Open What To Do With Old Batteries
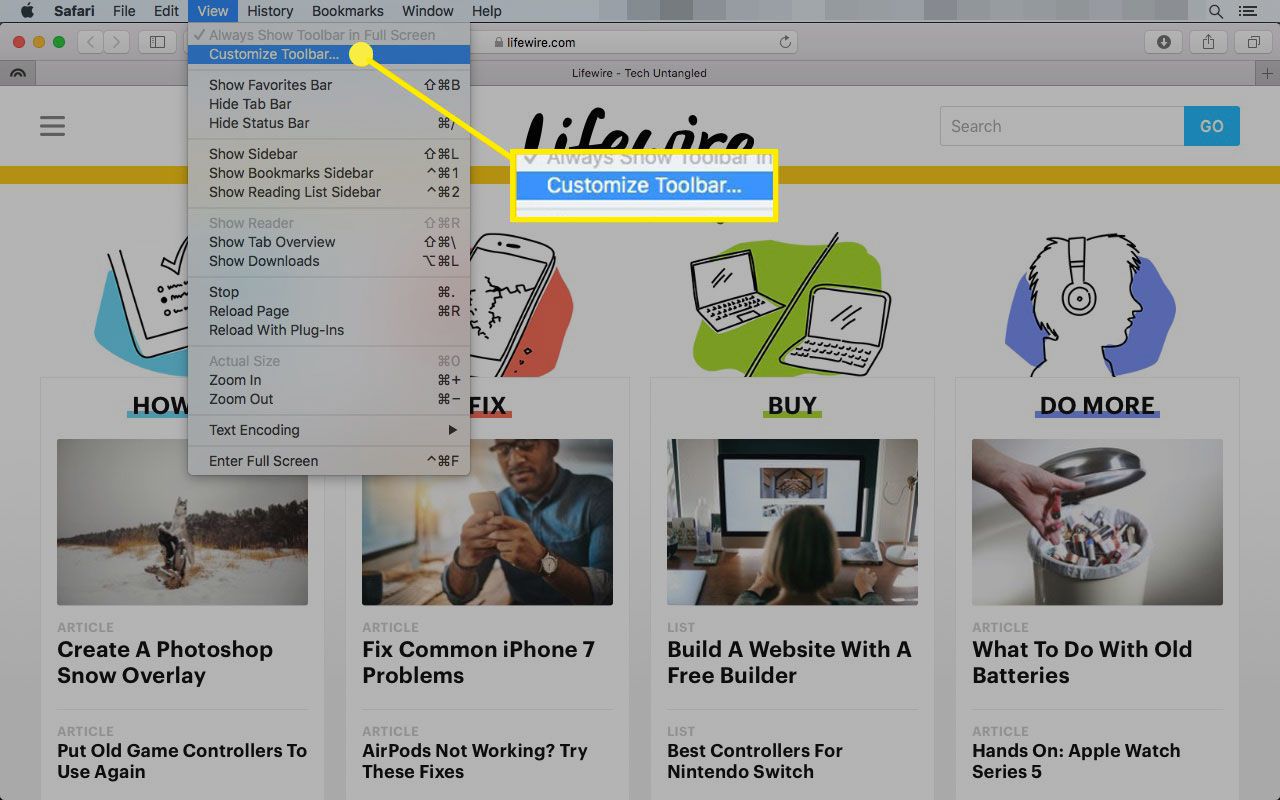Image resolution: width=1280 pixels, height=800 pixels. [x=1082, y=662]
